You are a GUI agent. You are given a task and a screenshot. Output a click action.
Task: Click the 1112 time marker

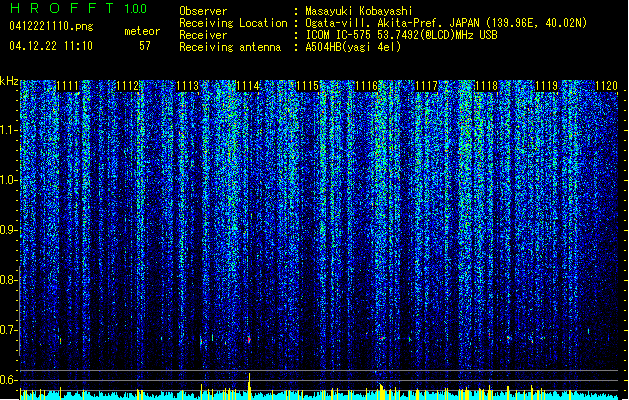coord(127,86)
